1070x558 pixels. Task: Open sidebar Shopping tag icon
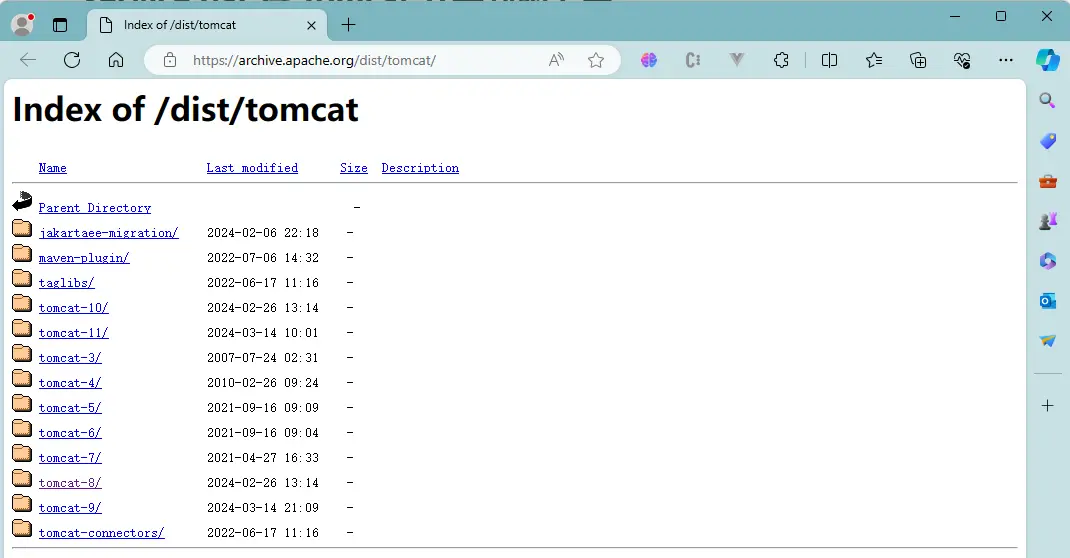(1047, 141)
